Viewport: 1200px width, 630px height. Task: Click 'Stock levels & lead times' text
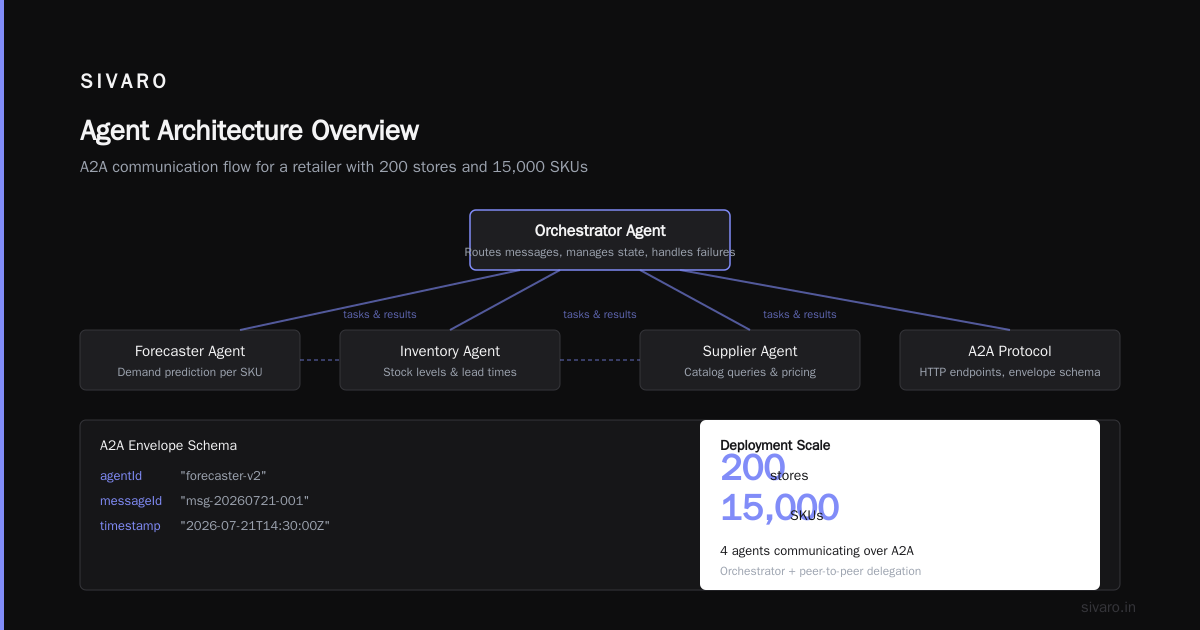pos(450,372)
